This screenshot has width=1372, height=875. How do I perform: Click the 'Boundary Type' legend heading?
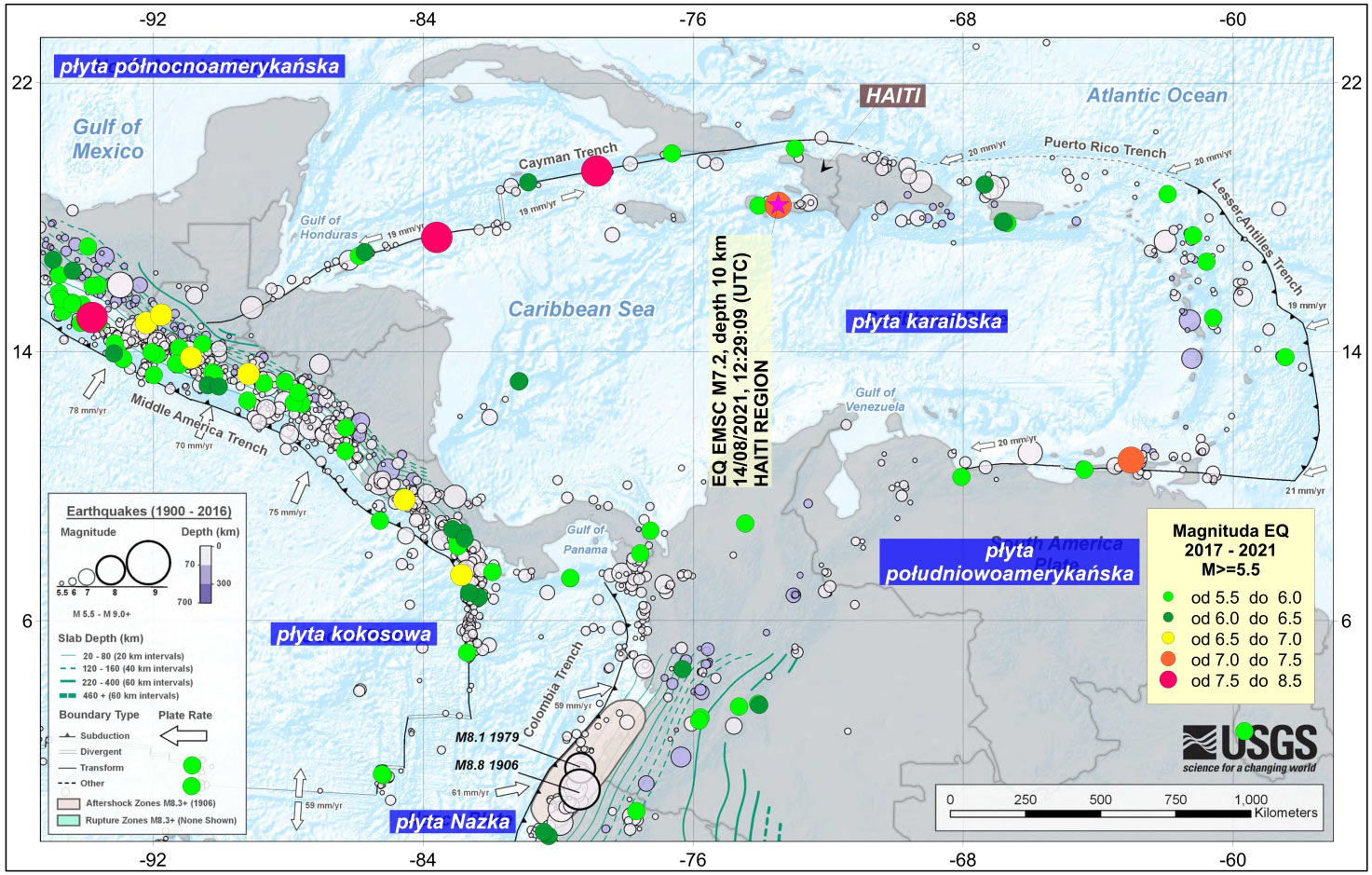point(99,715)
